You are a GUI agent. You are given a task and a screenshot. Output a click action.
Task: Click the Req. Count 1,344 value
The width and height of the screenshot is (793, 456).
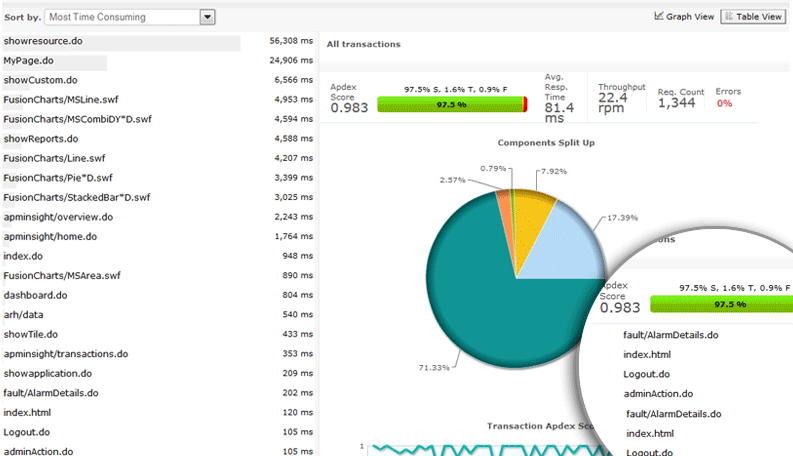tap(676, 103)
